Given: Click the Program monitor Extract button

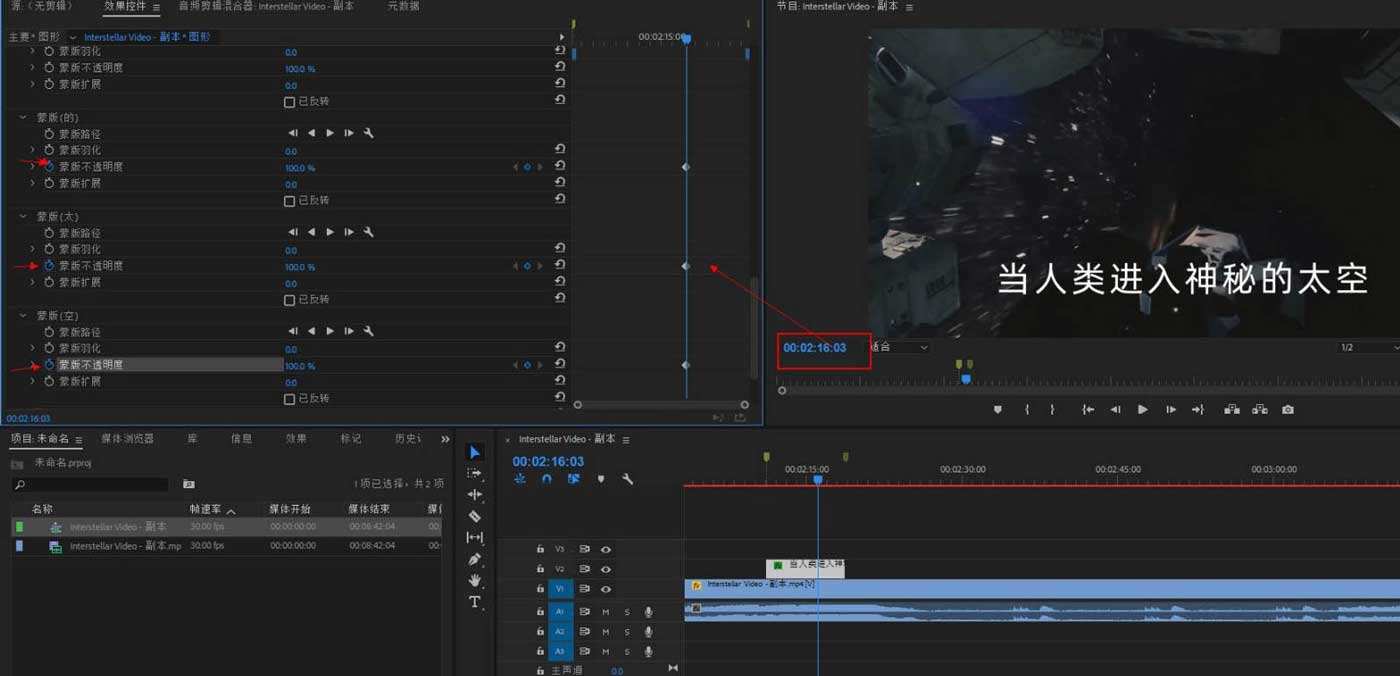Looking at the screenshot, I should (1259, 409).
